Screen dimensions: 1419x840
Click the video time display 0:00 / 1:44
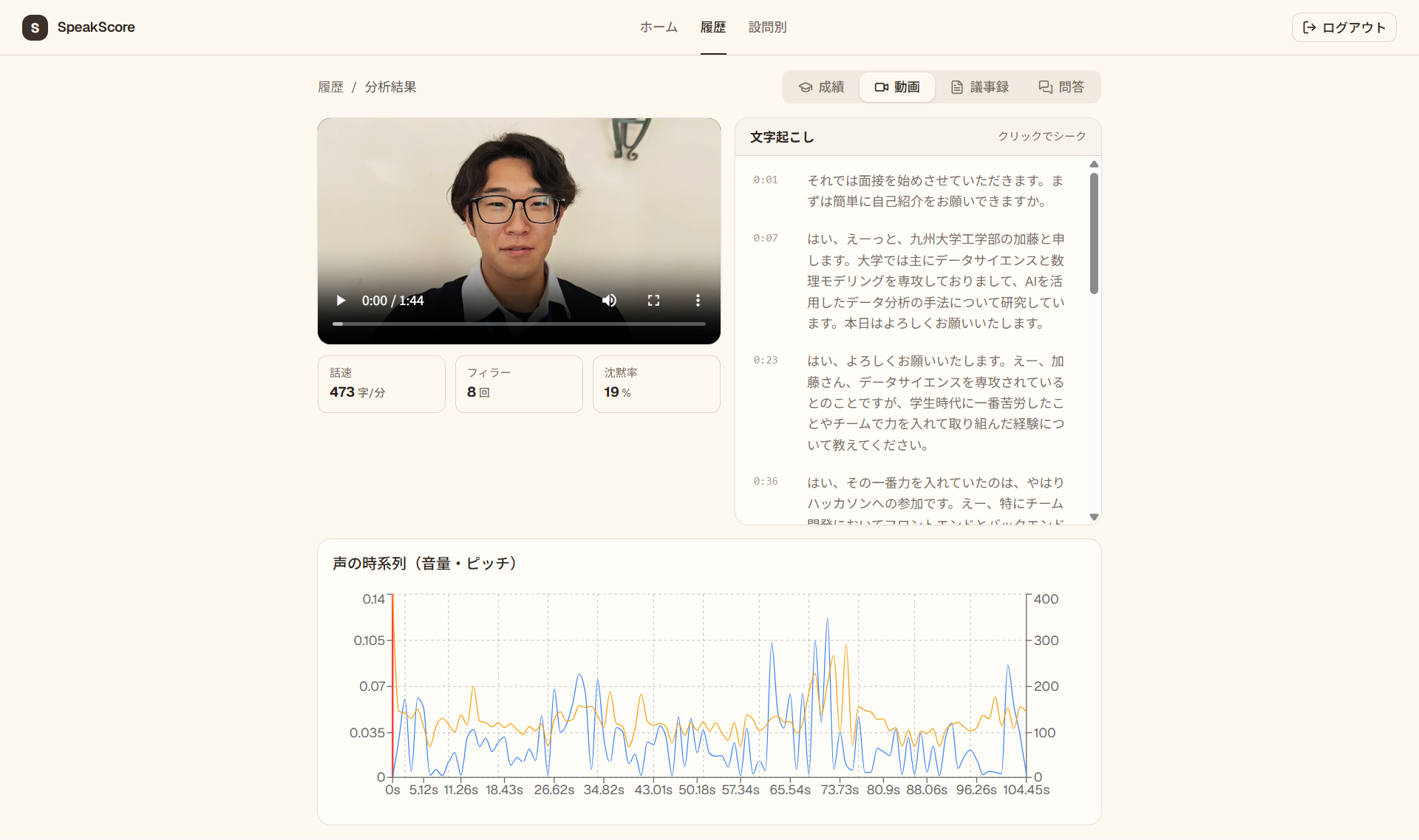pos(392,301)
